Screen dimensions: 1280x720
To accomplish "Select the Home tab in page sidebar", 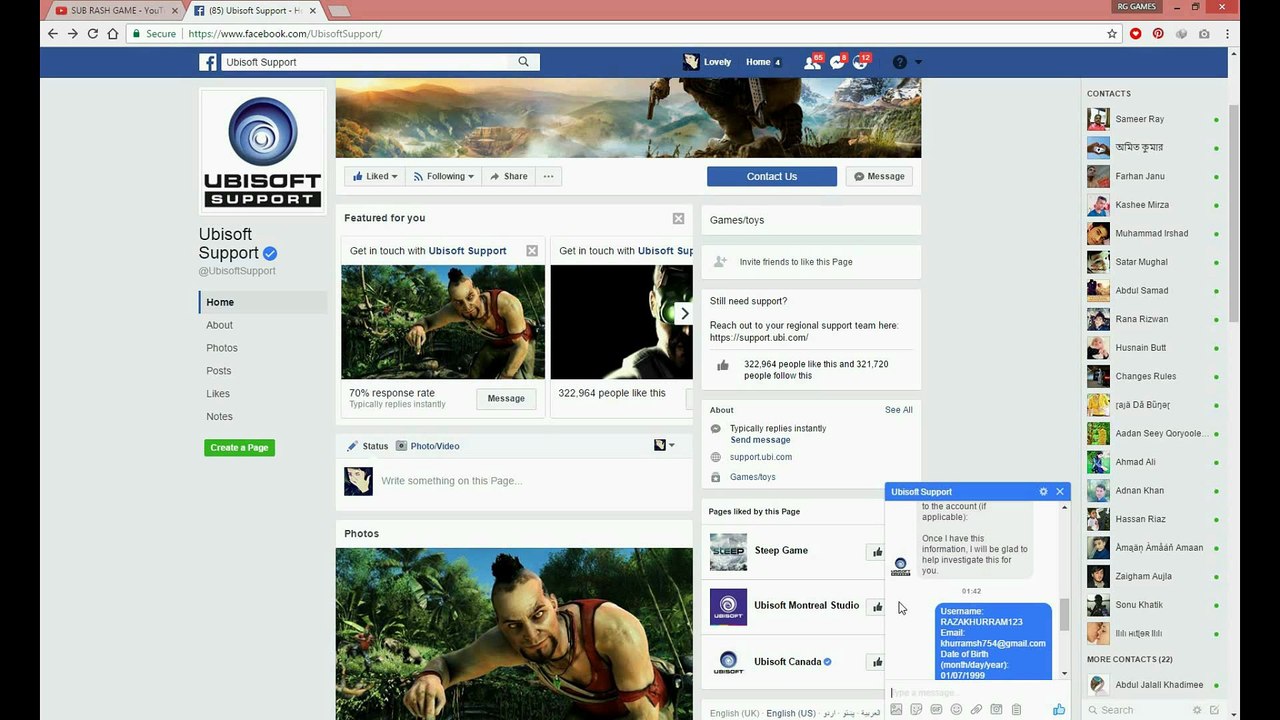I will coord(263,302).
